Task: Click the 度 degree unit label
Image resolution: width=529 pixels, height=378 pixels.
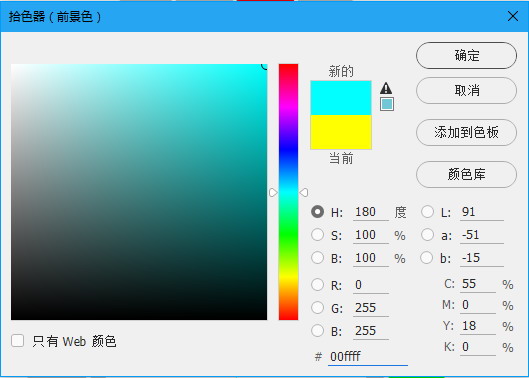Action: (x=400, y=212)
